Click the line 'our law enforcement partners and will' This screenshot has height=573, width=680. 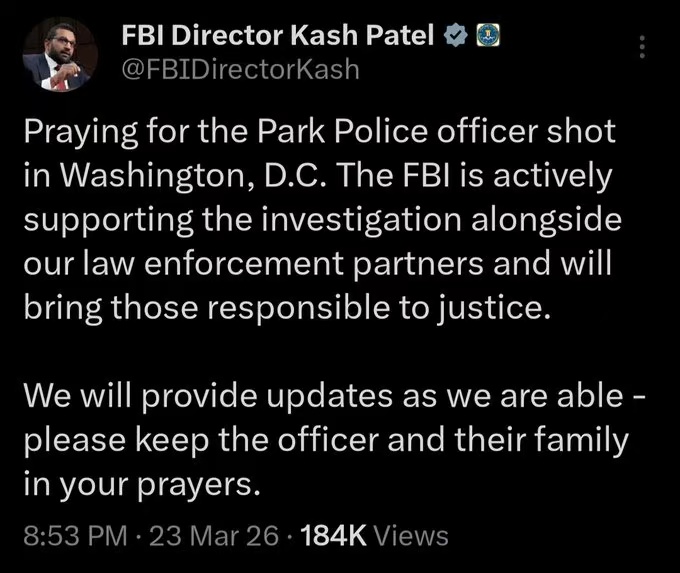point(318,262)
